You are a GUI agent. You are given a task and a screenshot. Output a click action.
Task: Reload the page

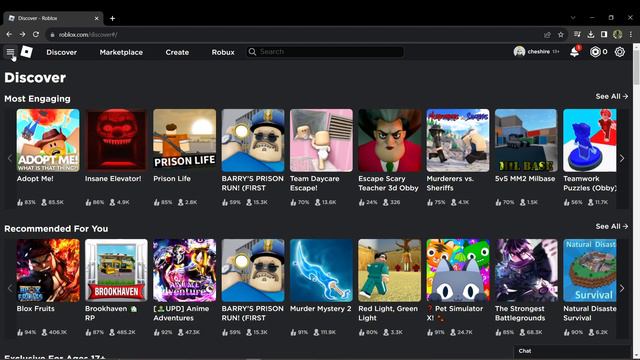click(x=36, y=35)
